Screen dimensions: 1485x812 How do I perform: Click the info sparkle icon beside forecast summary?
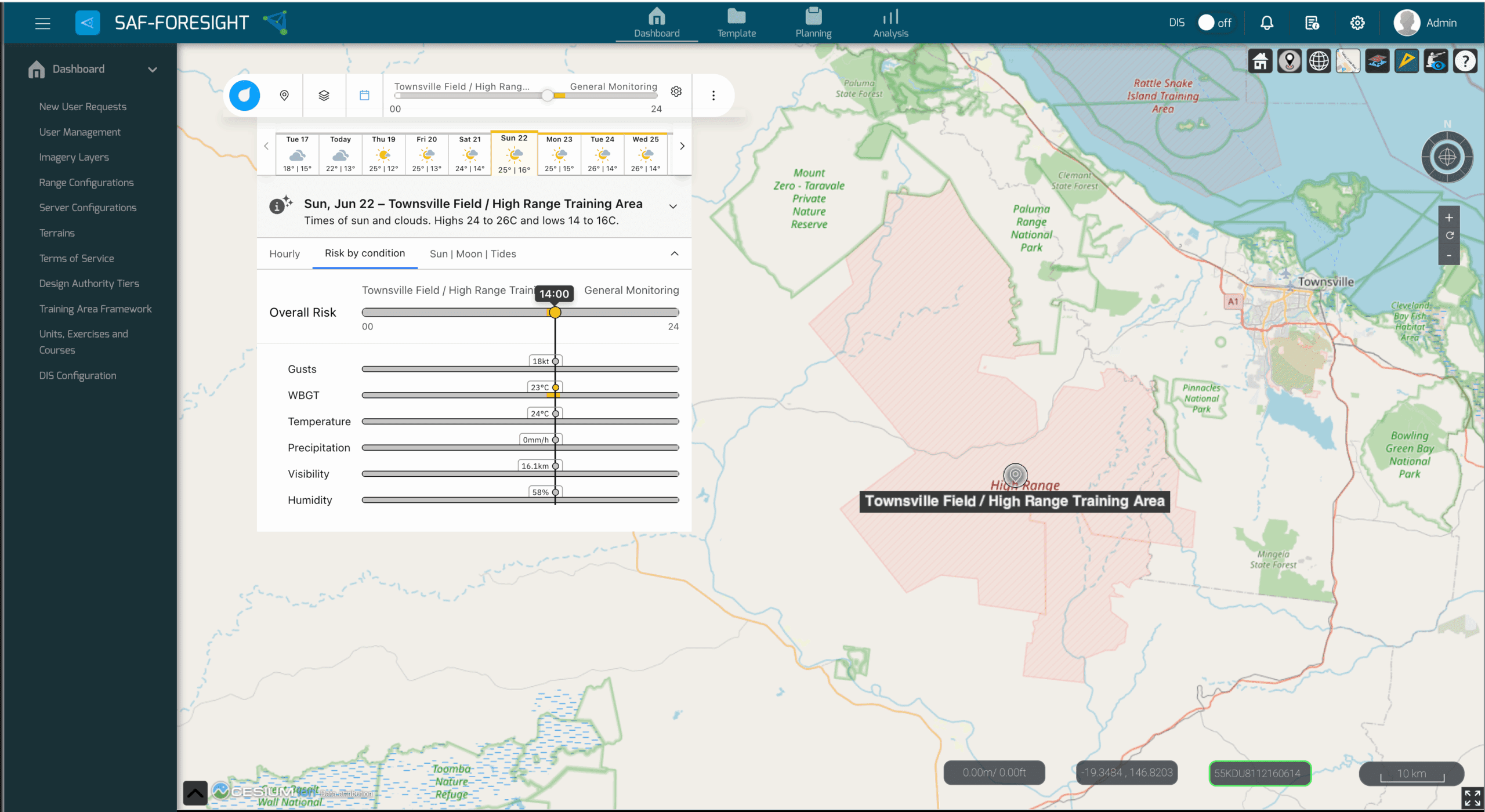click(281, 205)
